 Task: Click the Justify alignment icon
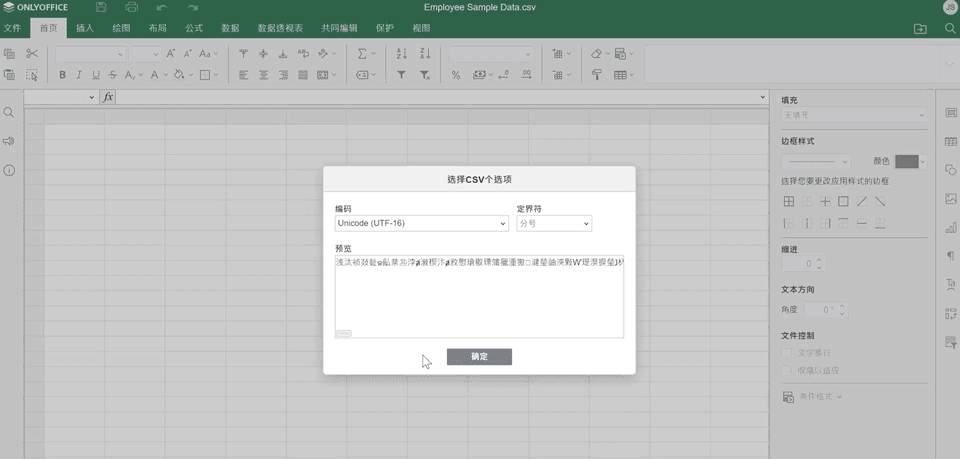coord(303,75)
